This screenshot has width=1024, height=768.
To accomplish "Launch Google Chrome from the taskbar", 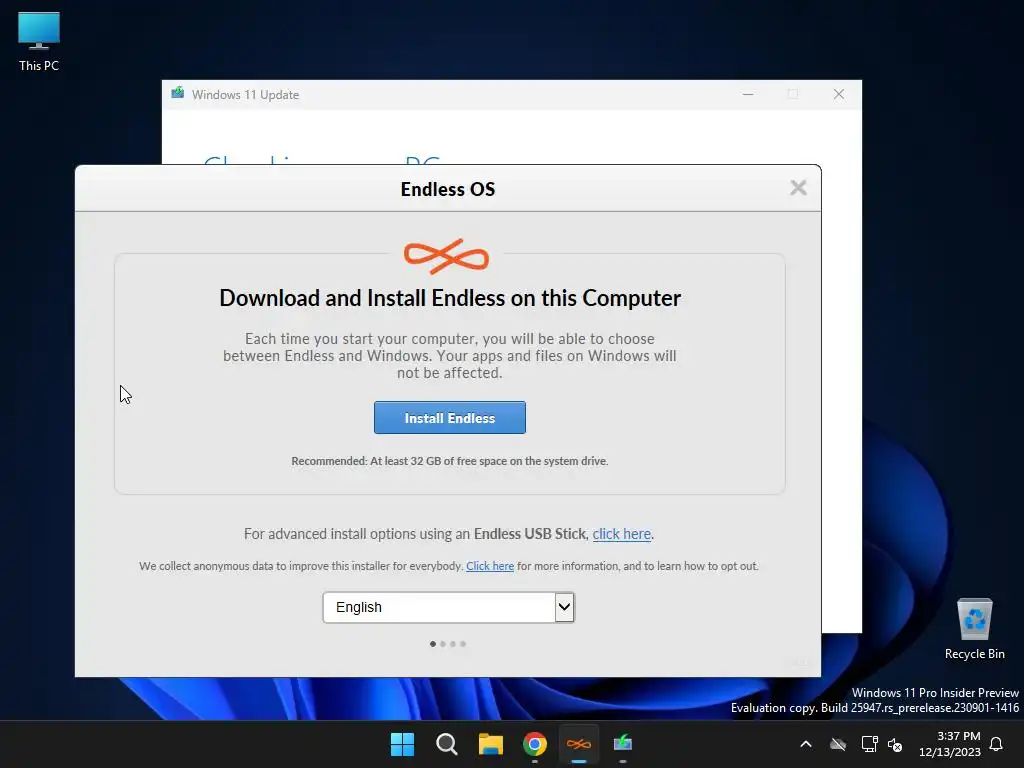I will 535,744.
